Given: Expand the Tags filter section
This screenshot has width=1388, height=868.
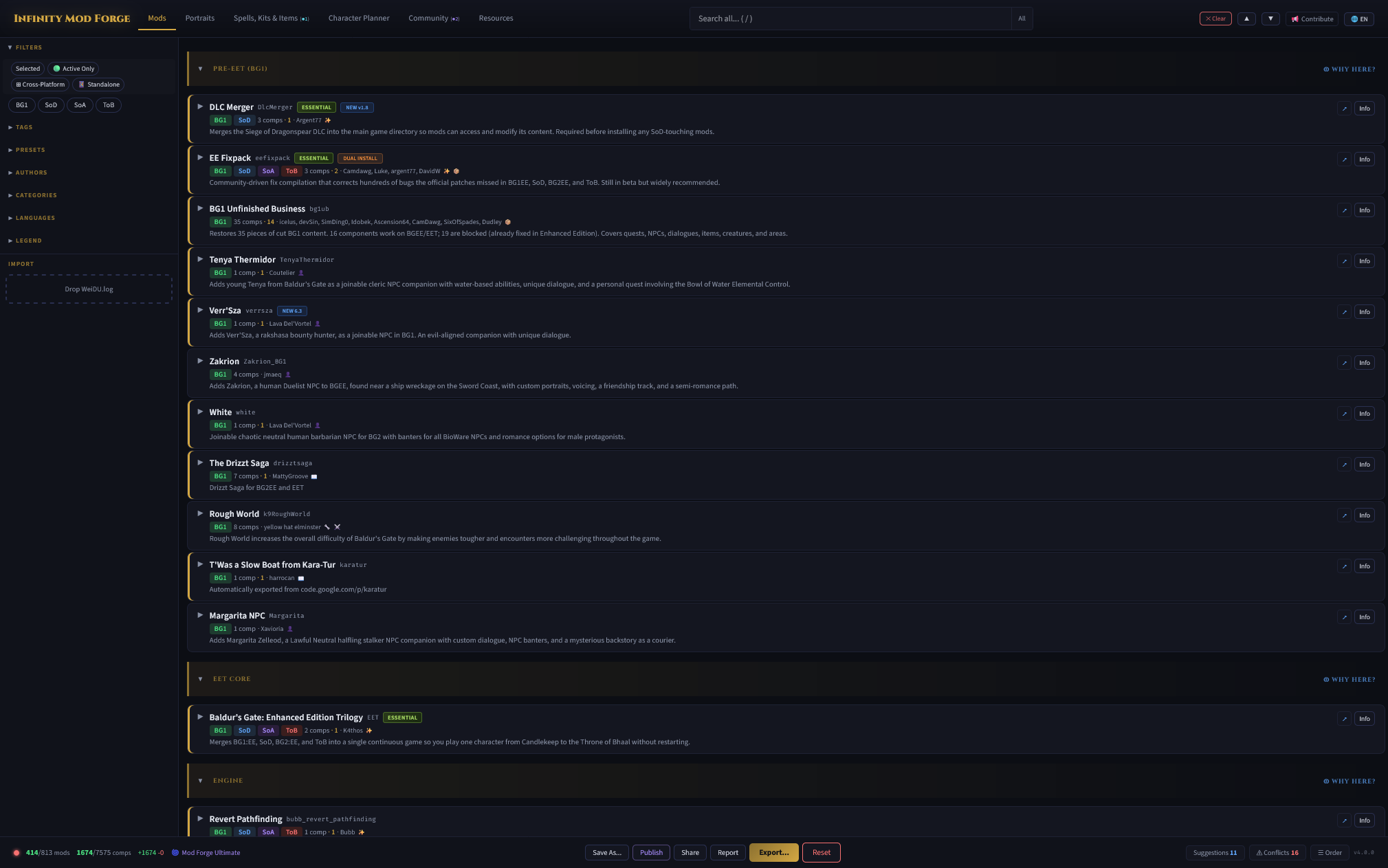Looking at the screenshot, I should (x=21, y=127).
